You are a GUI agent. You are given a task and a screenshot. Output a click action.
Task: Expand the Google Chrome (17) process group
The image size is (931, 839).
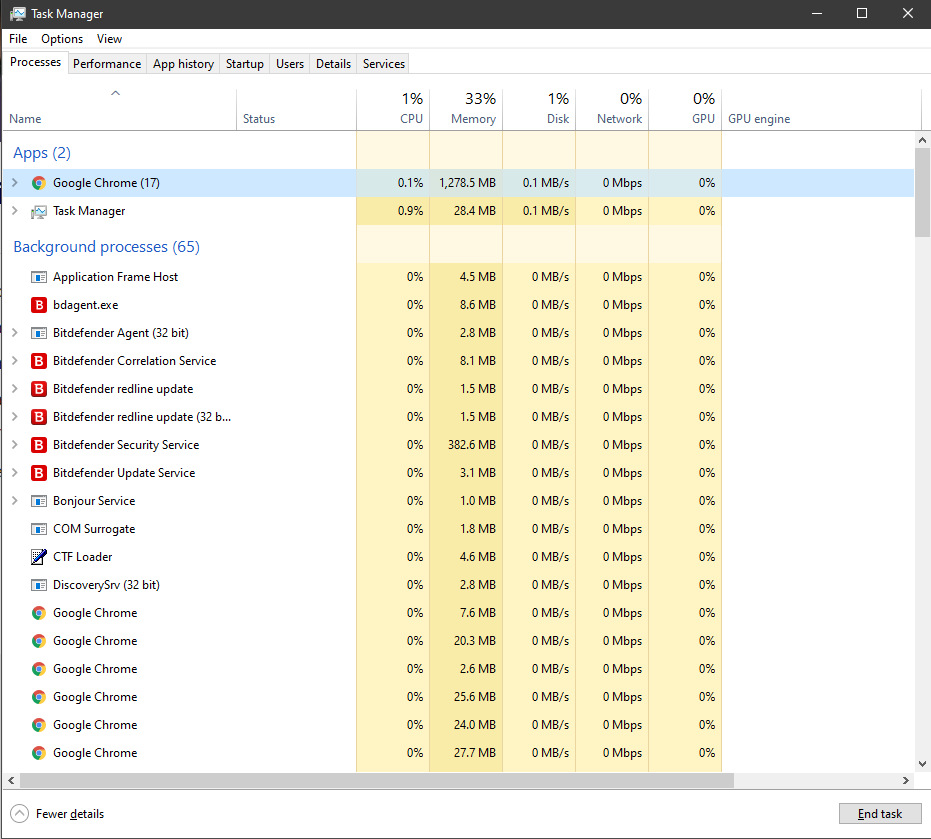tap(15, 183)
